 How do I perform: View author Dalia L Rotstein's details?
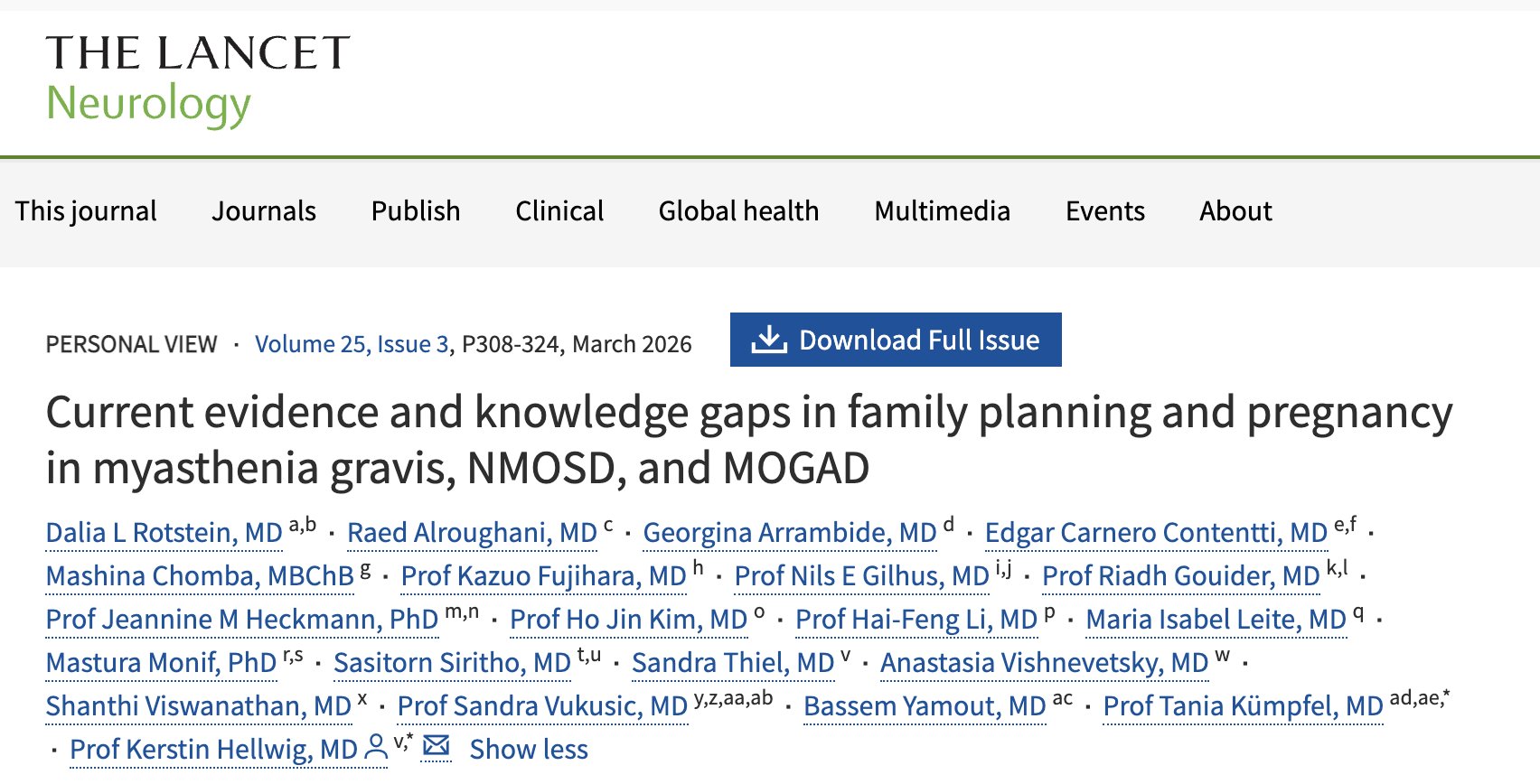click(x=164, y=533)
